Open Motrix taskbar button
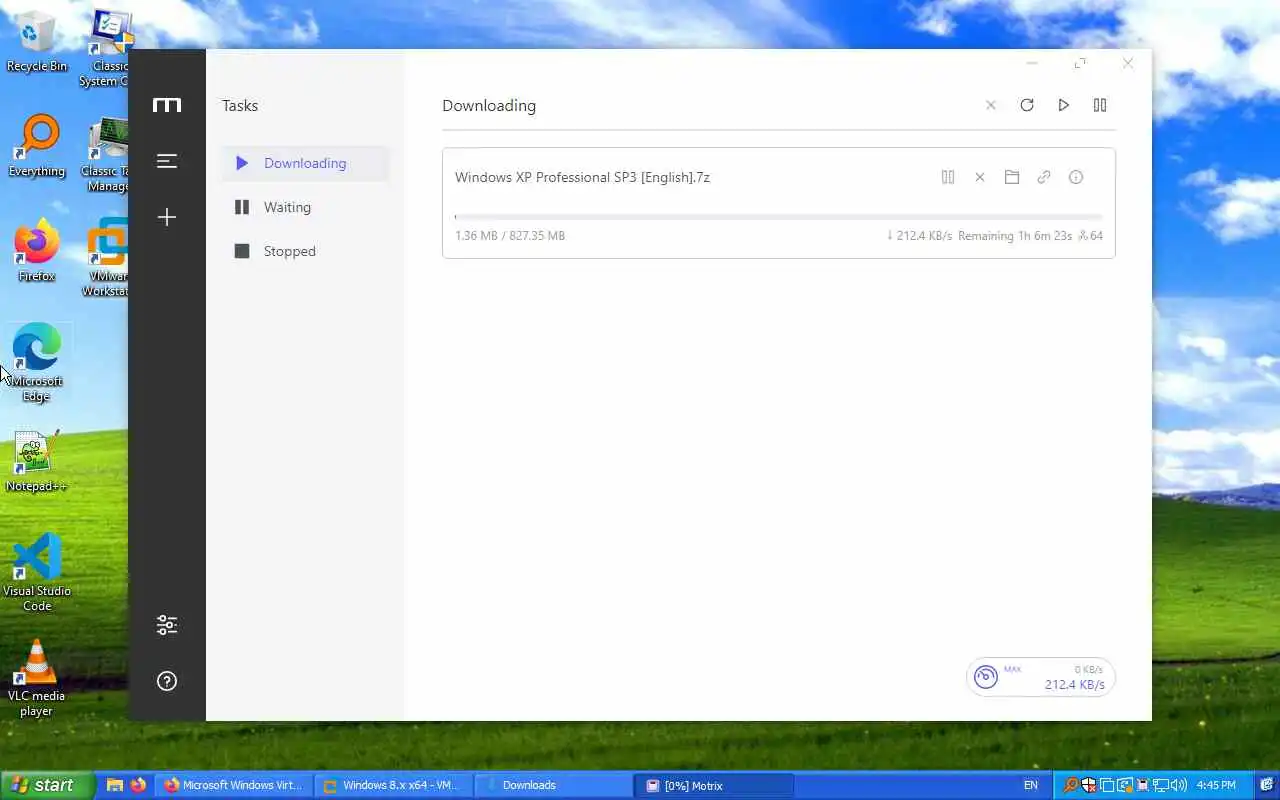The image size is (1280, 800). (714, 785)
